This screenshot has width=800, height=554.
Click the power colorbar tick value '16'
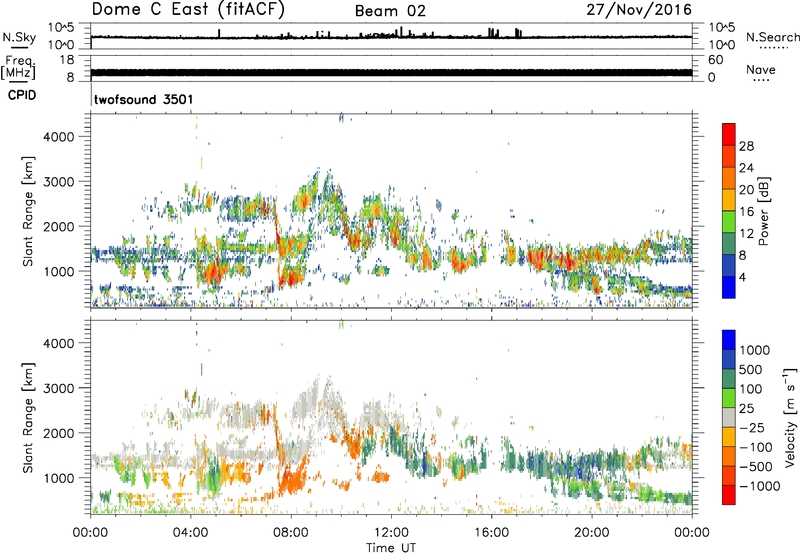coord(746,212)
